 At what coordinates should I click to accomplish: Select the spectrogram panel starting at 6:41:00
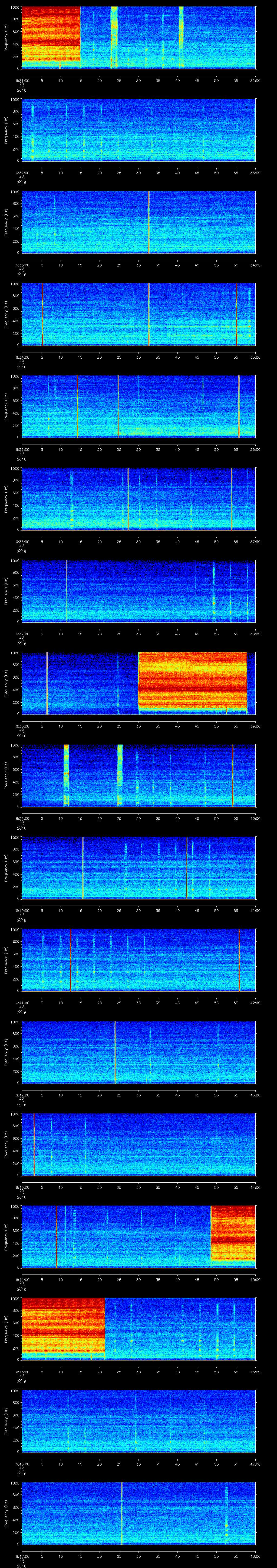pos(138,959)
